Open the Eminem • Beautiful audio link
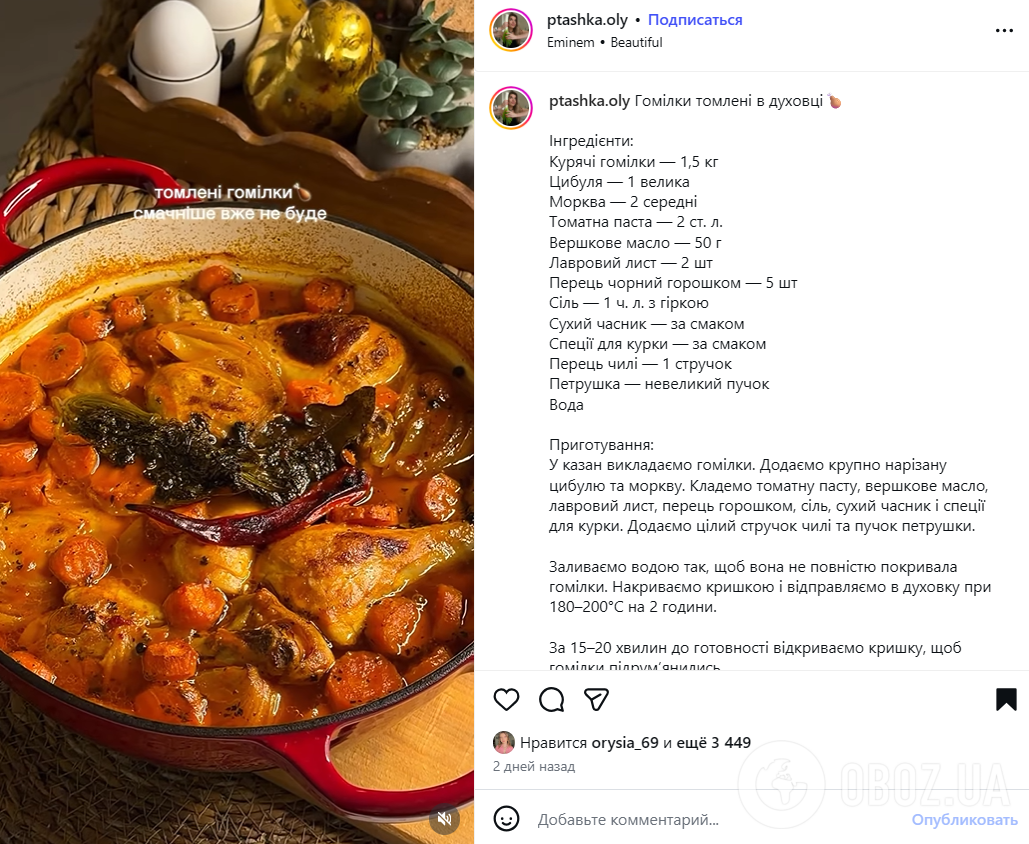Screen dimensions: 1029x844 coord(604,43)
